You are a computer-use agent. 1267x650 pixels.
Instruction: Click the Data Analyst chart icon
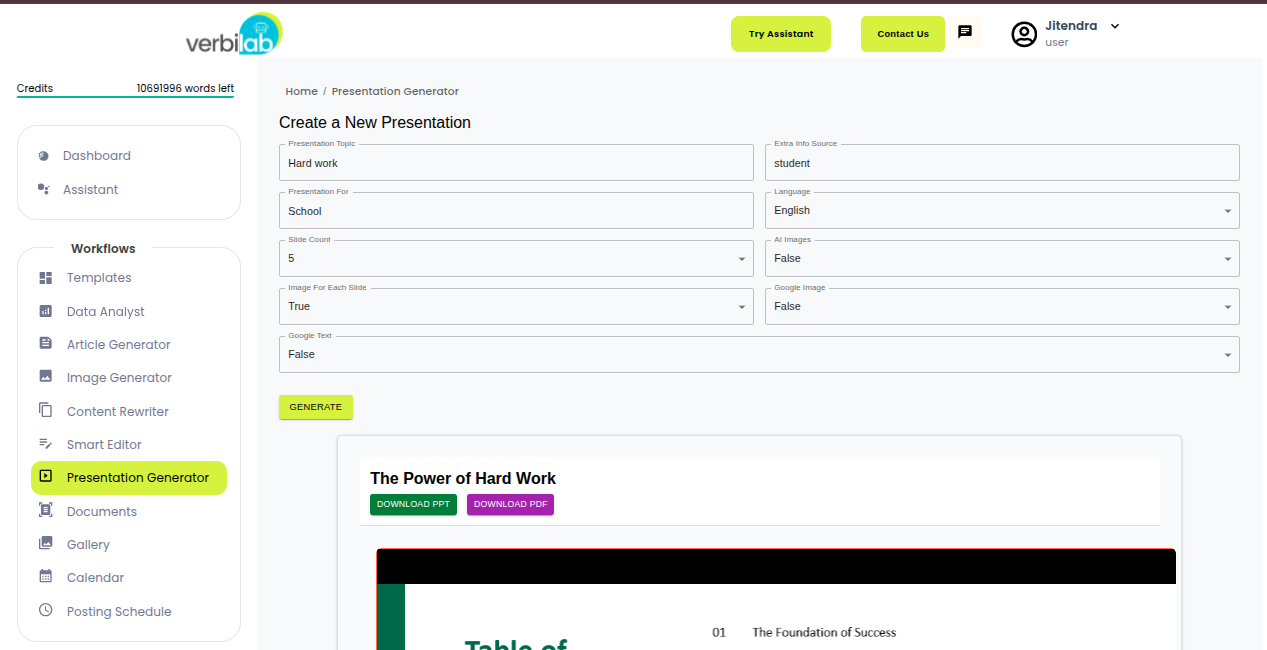(45, 311)
